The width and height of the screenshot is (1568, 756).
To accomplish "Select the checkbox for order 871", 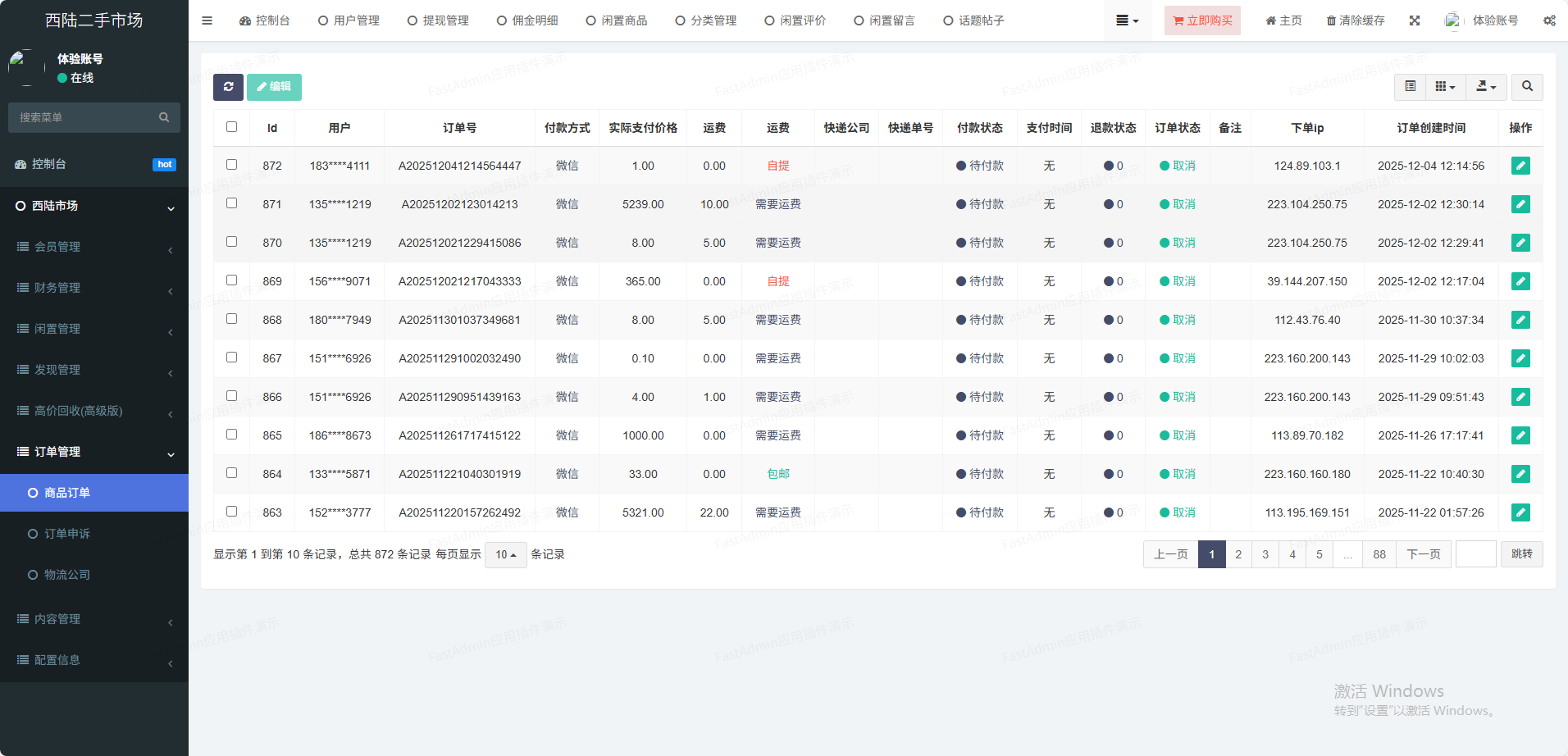I will point(231,203).
